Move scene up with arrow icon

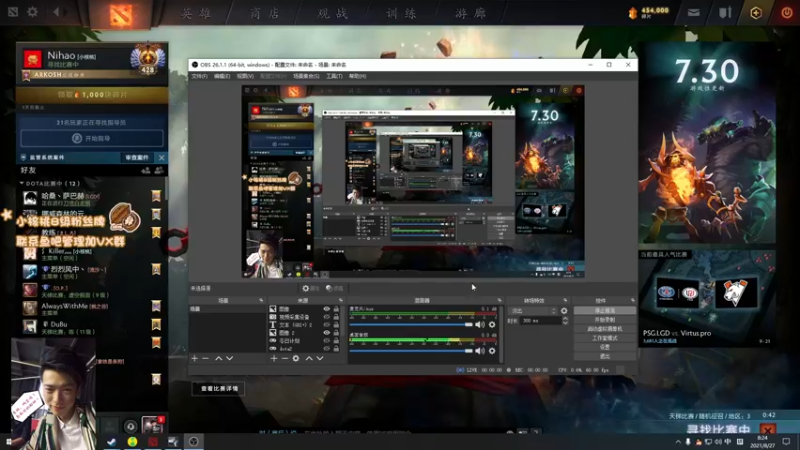pos(218,359)
